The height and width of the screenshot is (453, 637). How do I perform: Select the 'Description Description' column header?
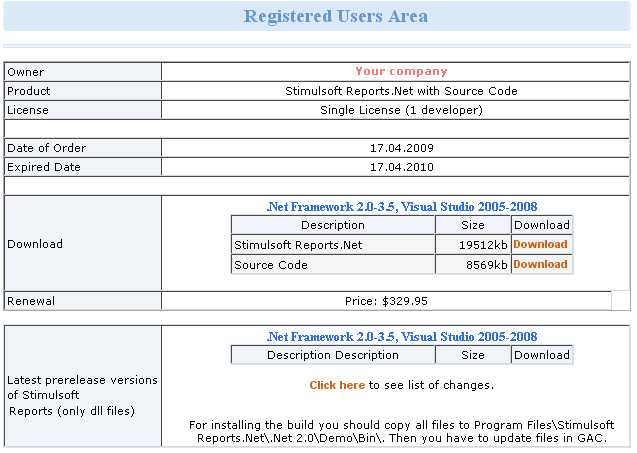tap(333, 355)
